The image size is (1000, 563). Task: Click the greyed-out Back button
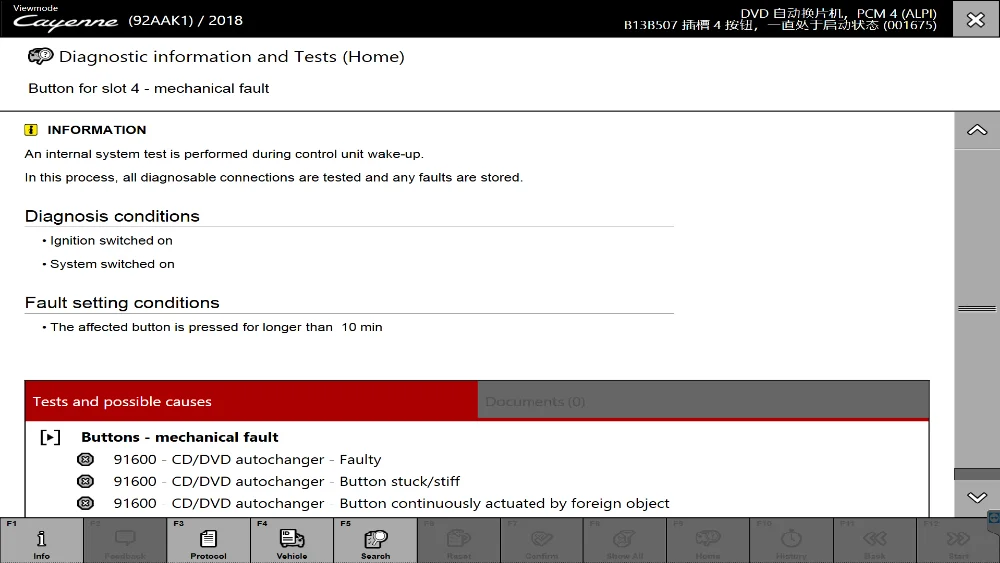pyautogui.click(x=874, y=540)
